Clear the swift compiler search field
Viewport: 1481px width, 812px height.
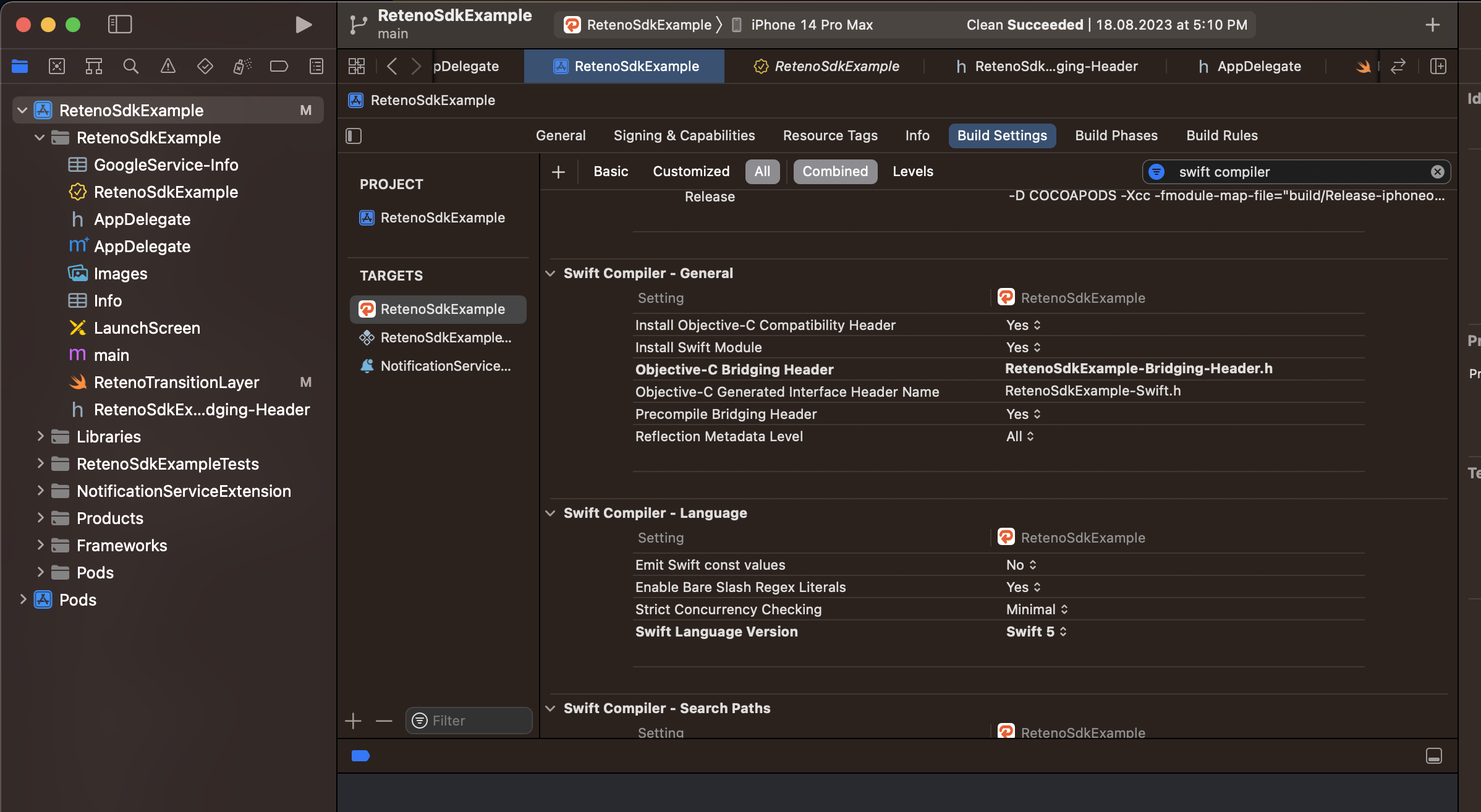point(1438,172)
